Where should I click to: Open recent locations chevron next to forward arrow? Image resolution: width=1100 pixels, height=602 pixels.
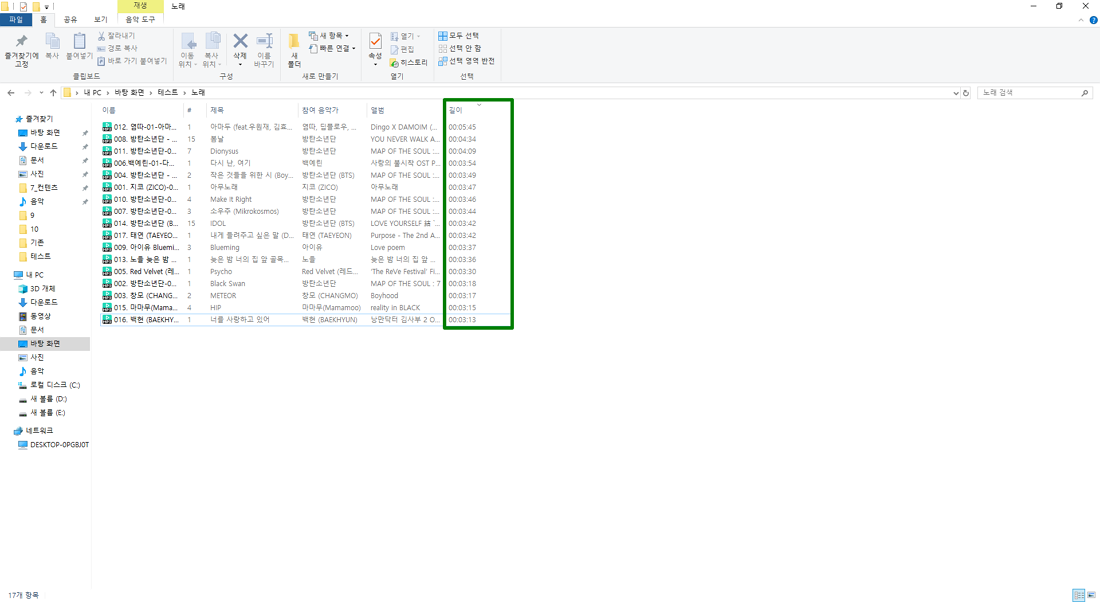(41, 93)
